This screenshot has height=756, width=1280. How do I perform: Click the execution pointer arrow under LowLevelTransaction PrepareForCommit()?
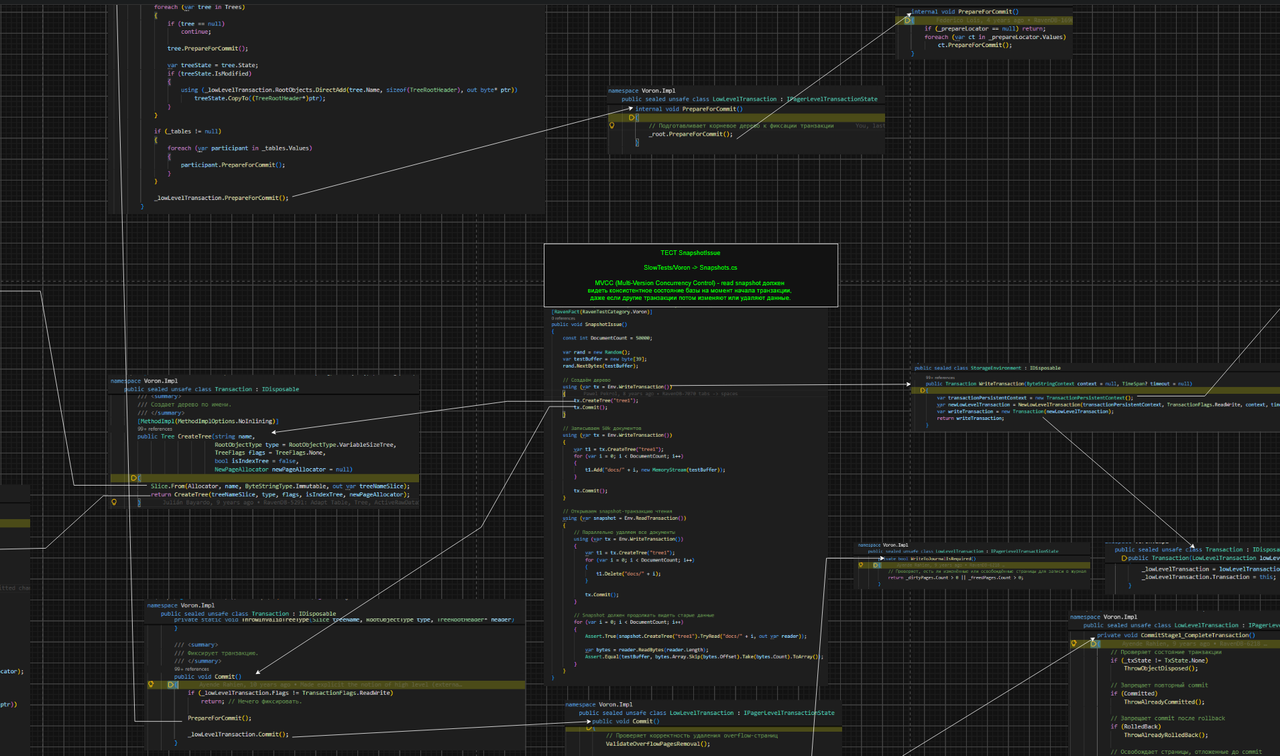coord(632,118)
